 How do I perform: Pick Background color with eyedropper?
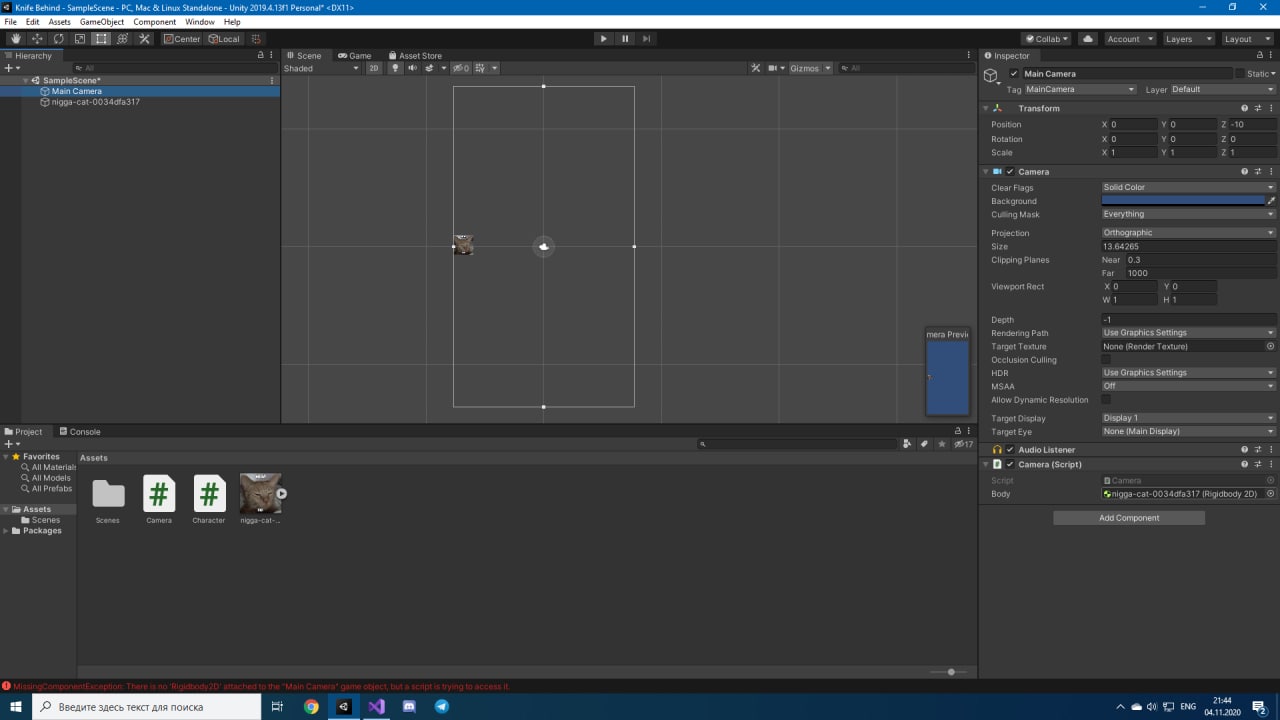click(1271, 201)
